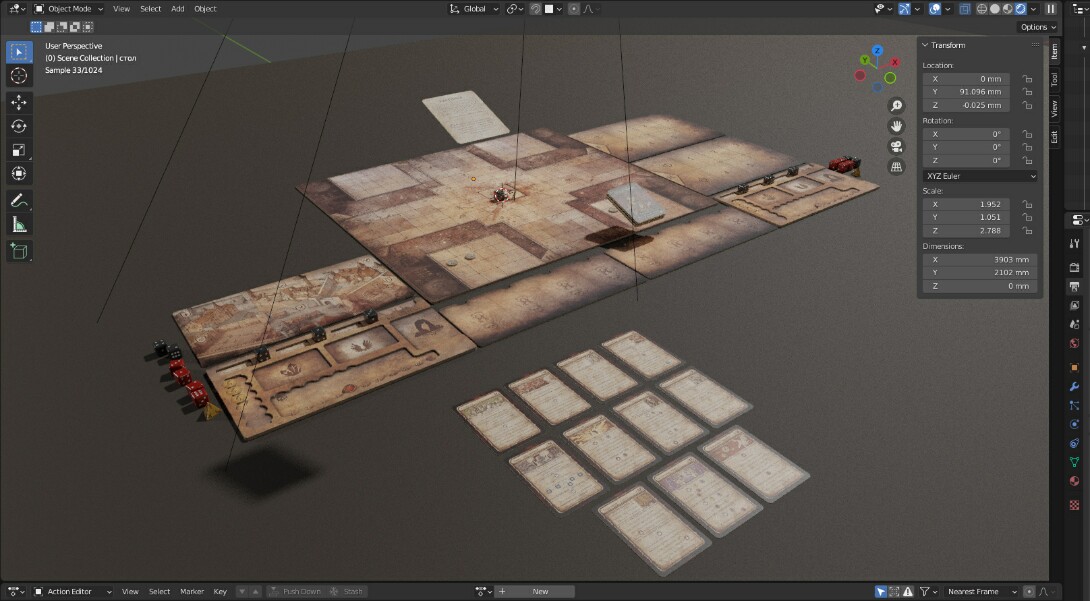The height and width of the screenshot is (601, 1090).
Task: Select the Select Box tool
Action: coord(19,51)
